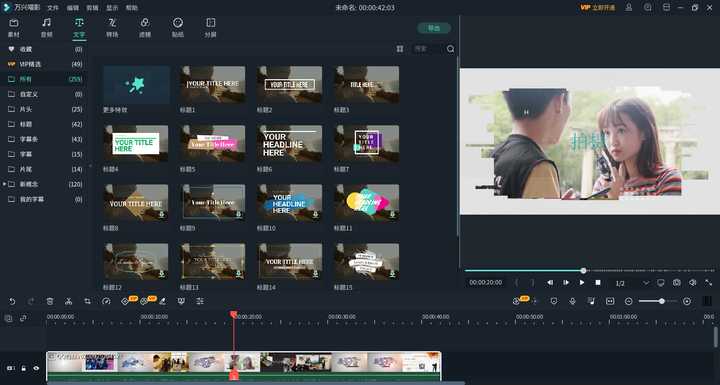Image resolution: width=720 pixels, height=385 pixels.
Task: Click the preview progress slider handle
Action: coord(583,271)
